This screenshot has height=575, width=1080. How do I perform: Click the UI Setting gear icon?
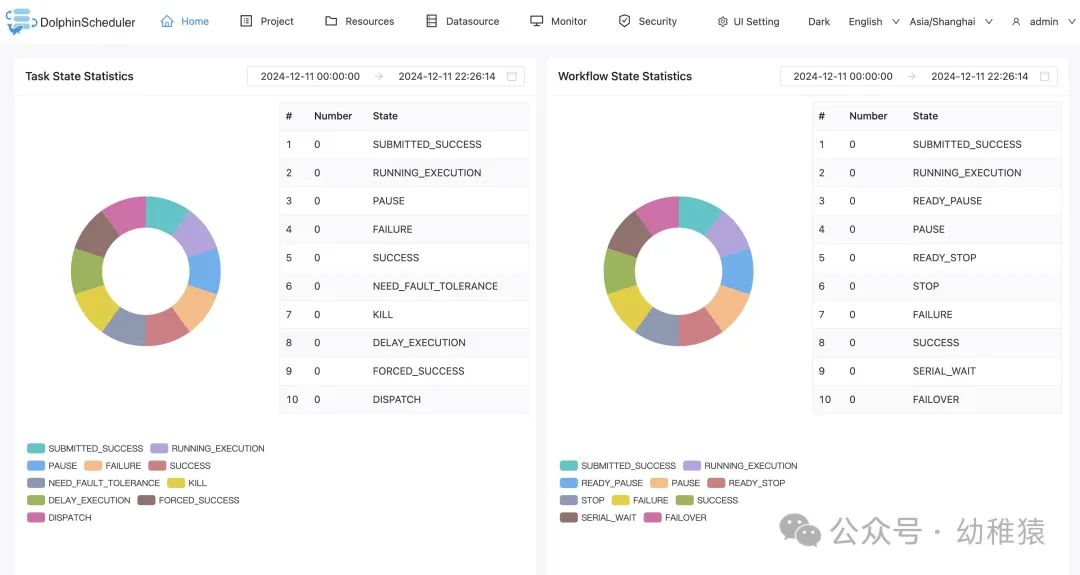[722, 22]
